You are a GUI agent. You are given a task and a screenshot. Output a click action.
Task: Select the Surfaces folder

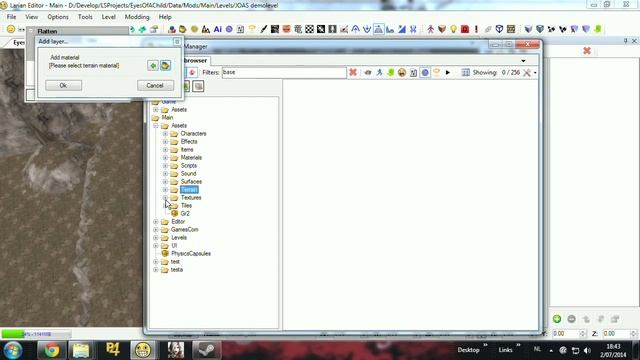pos(191,182)
